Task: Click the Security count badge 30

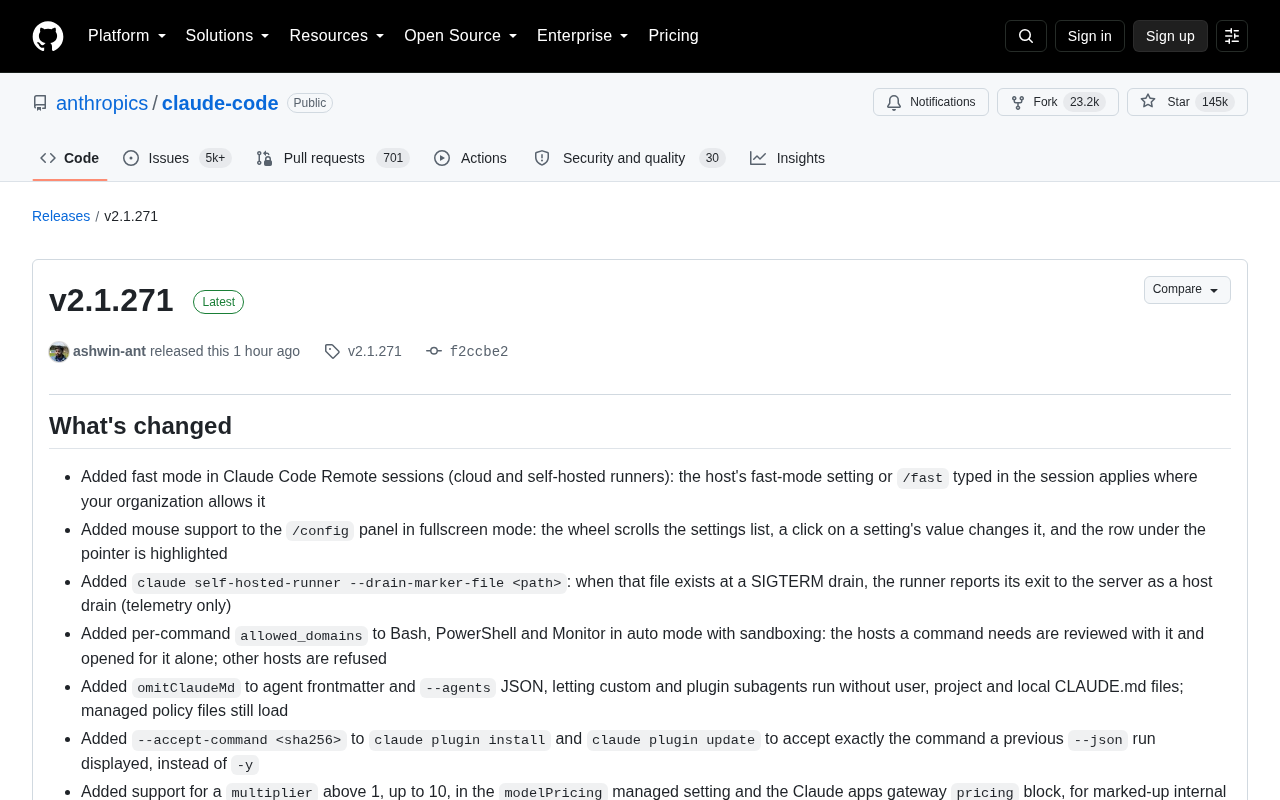Action: coord(712,158)
